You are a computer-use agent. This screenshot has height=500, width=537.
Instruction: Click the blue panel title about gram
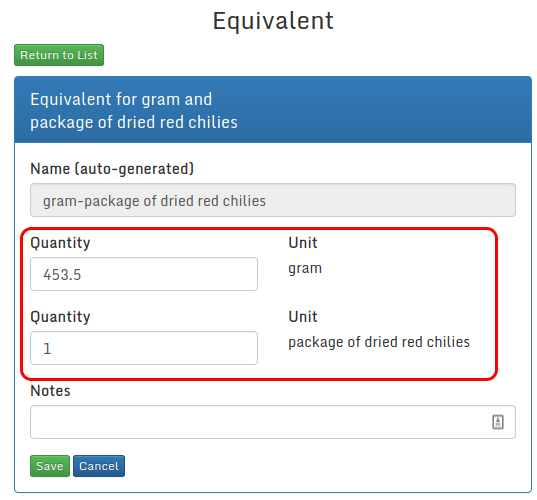[x=134, y=111]
